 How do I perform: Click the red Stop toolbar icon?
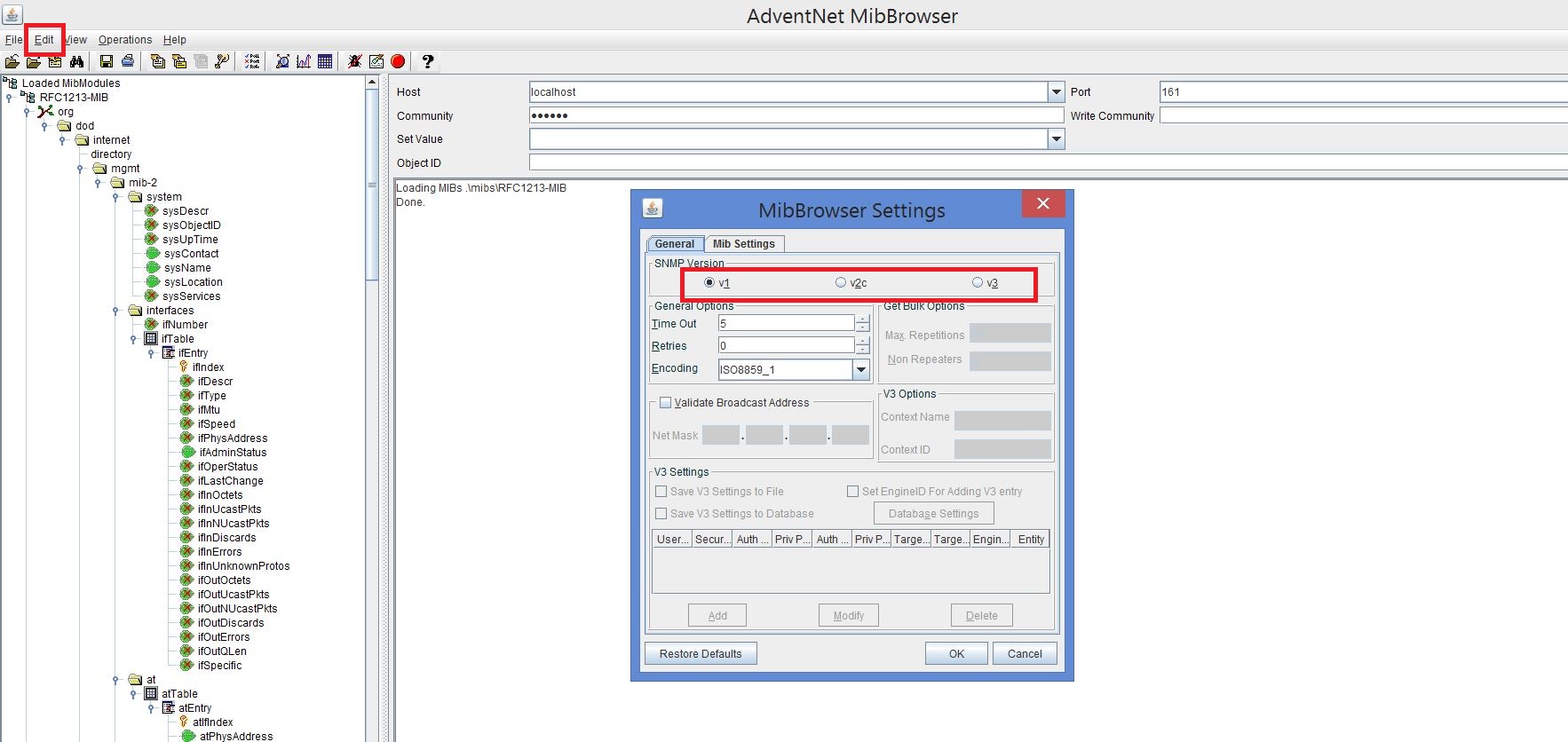click(x=398, y=61)
